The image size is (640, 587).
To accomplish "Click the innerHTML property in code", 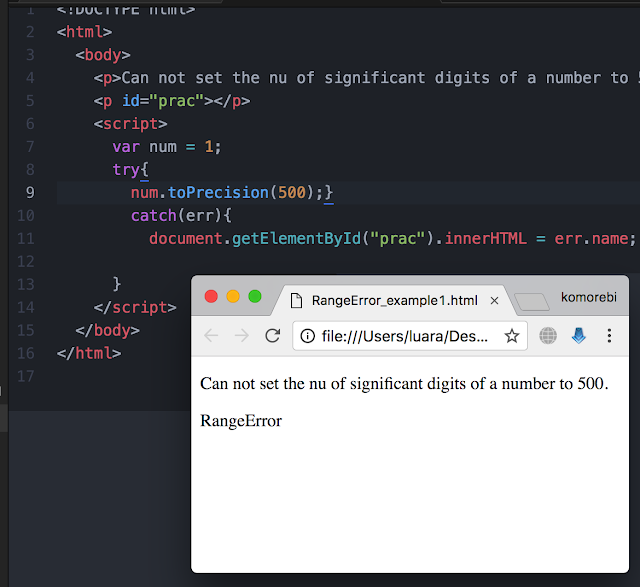I will (x=485, y=238).
